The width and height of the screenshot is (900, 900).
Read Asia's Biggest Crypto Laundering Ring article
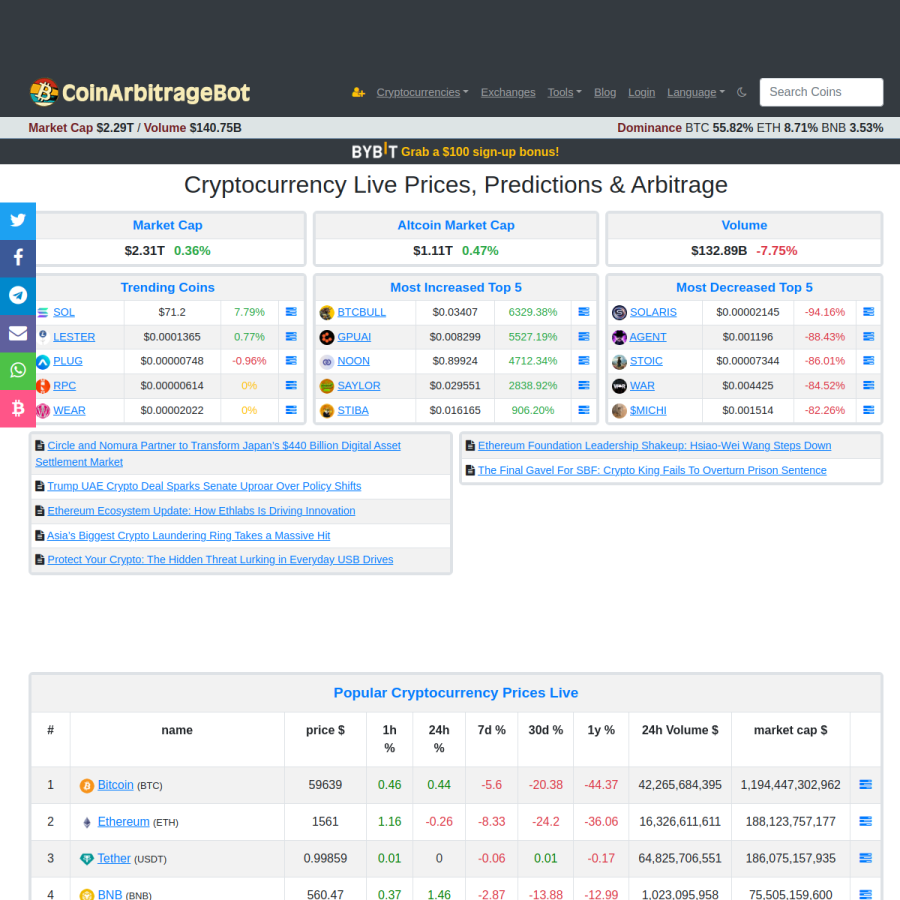(189, 536)
